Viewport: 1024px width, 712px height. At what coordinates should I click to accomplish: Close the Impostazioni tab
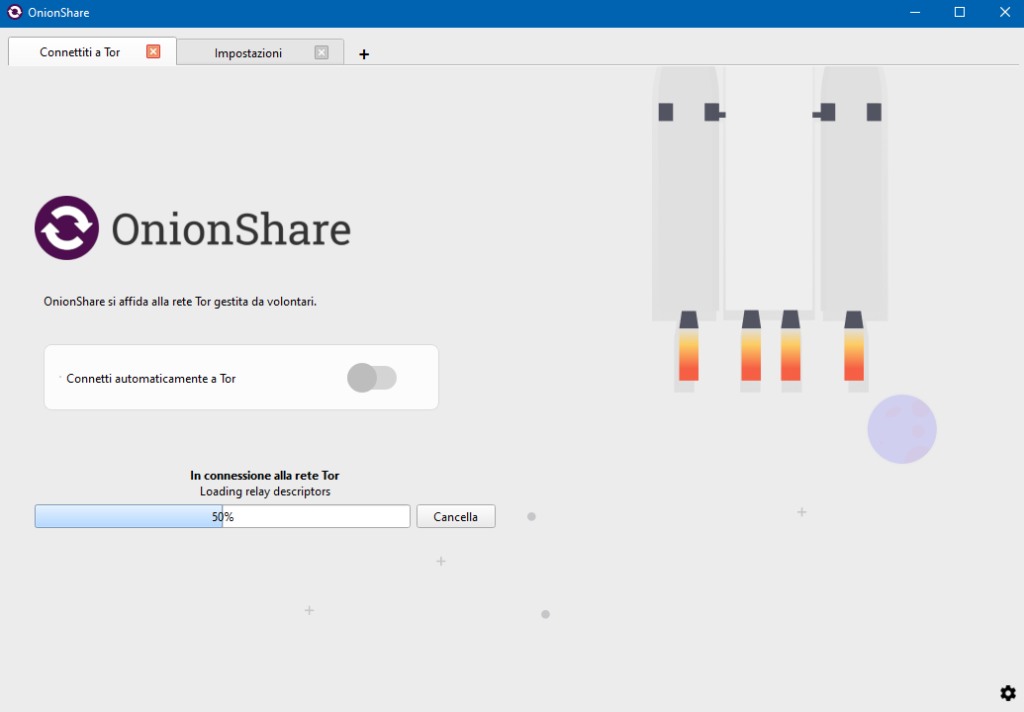click(x=321, y=53)
